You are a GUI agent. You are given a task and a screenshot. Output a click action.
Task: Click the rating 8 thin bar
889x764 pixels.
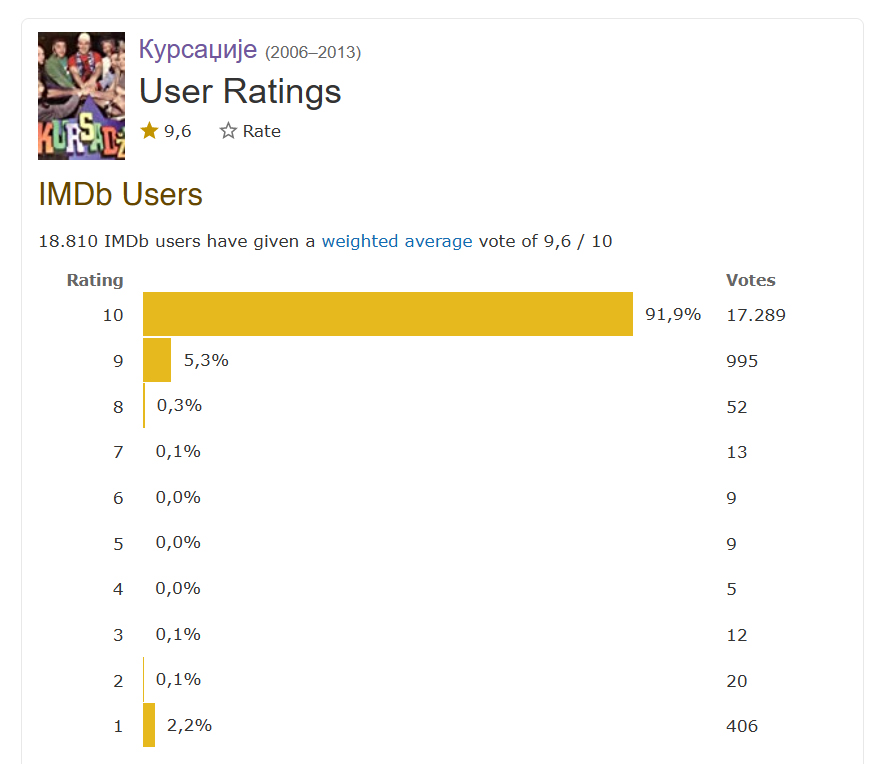click(144, 406)
